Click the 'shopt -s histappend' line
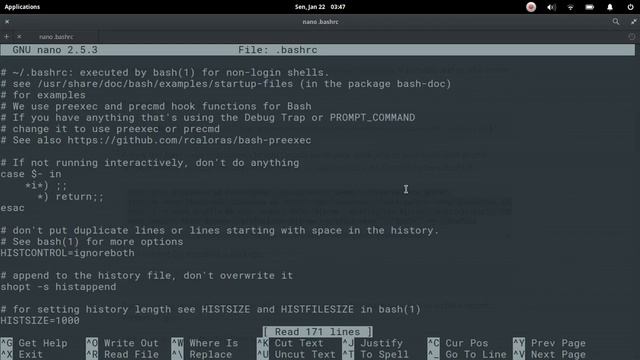 (58, 287)
